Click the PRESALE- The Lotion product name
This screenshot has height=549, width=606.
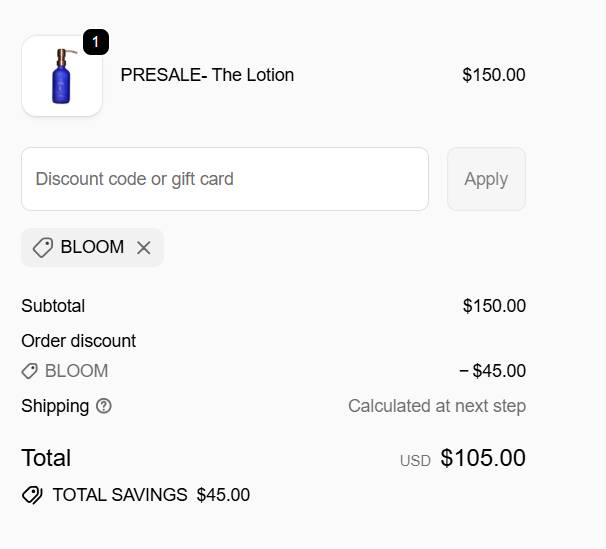(207, 75)
